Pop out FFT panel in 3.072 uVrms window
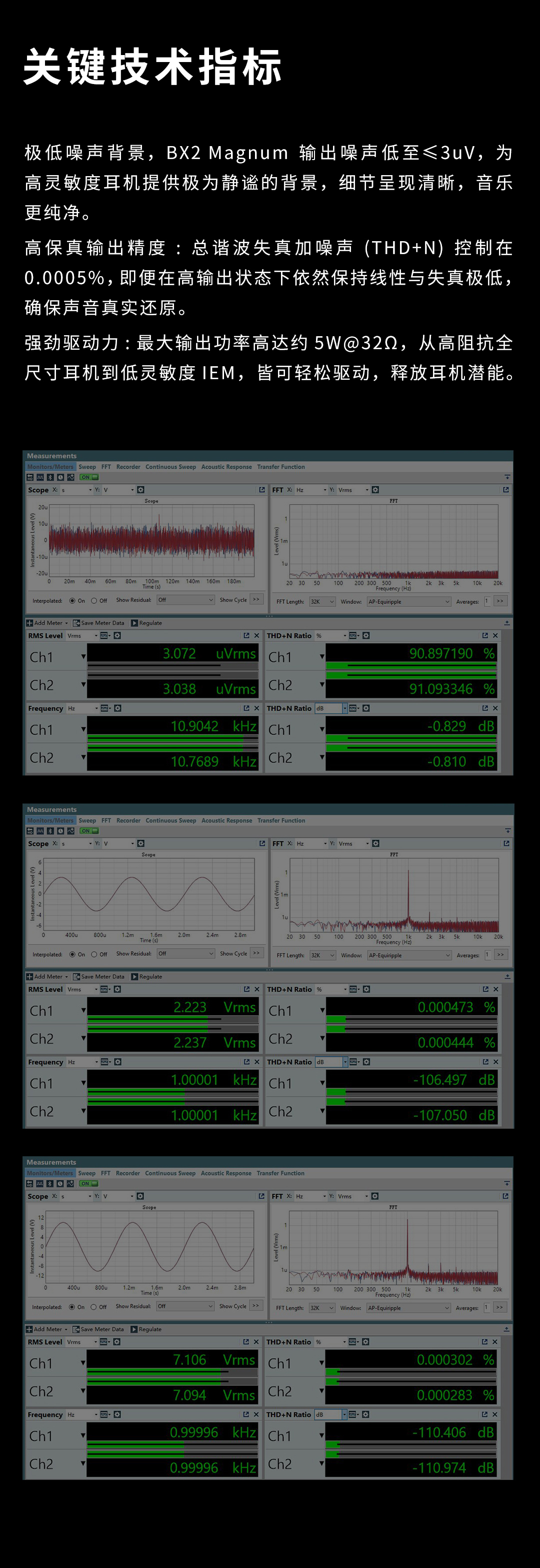540x1568 pixels. 505,489
